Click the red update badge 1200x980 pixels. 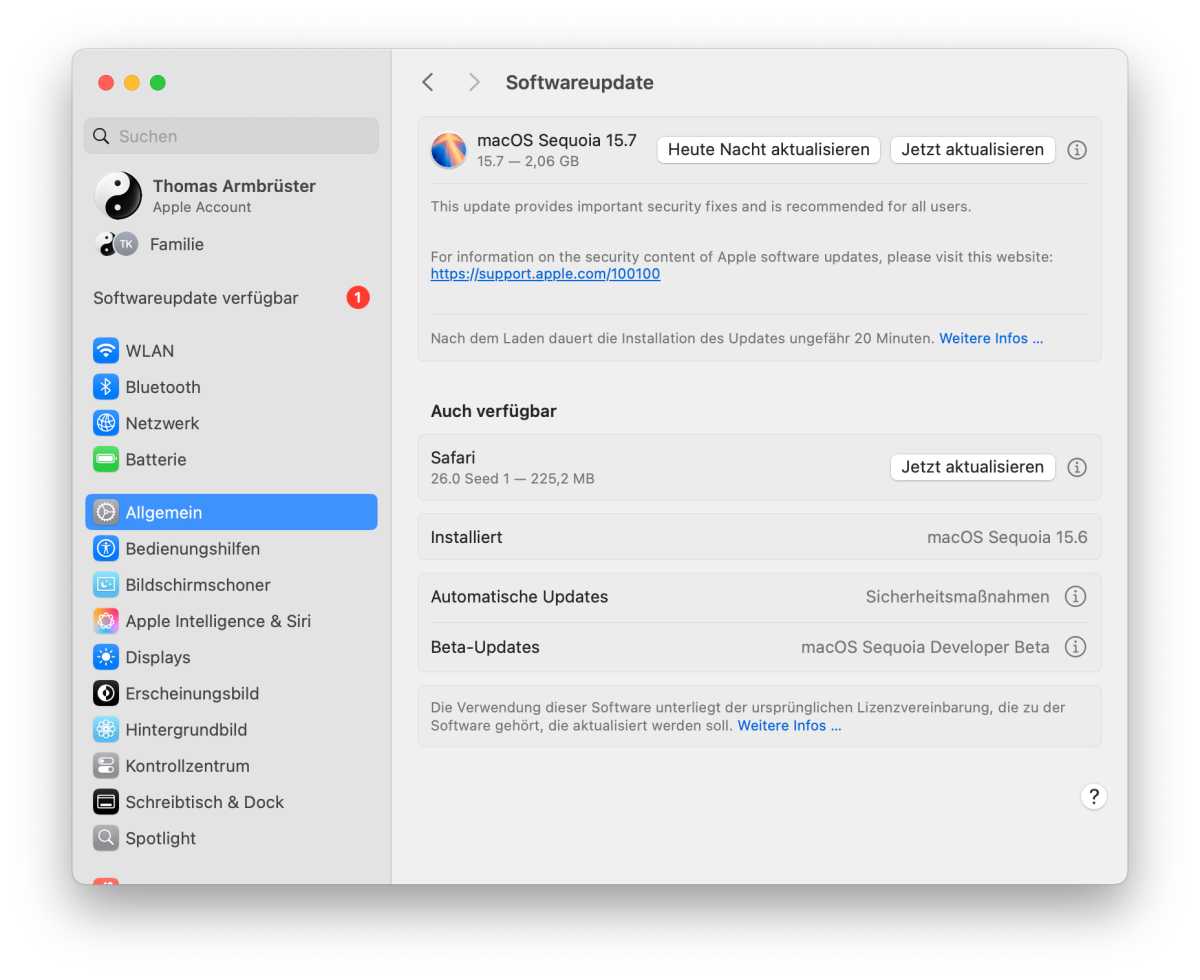point(358,298)
